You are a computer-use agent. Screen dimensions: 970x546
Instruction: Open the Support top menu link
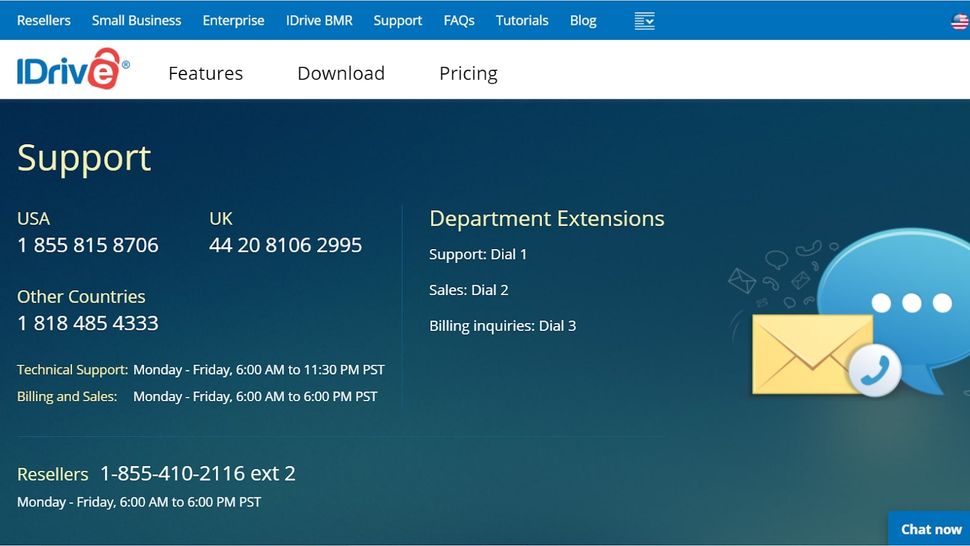coord(398,20)
